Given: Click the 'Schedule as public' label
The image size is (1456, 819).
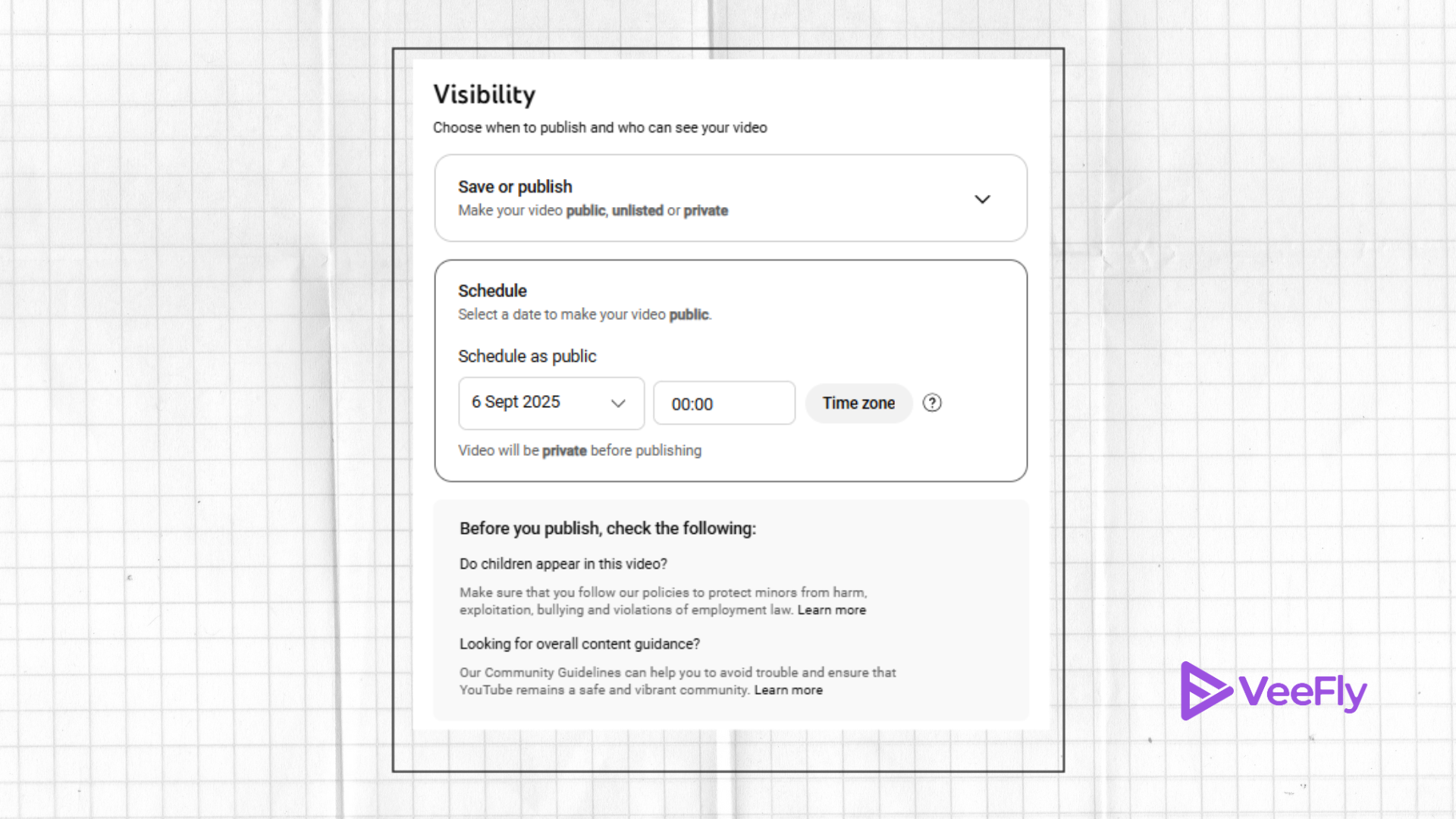Looking at the screenshot, I should [x=527, y=356].
